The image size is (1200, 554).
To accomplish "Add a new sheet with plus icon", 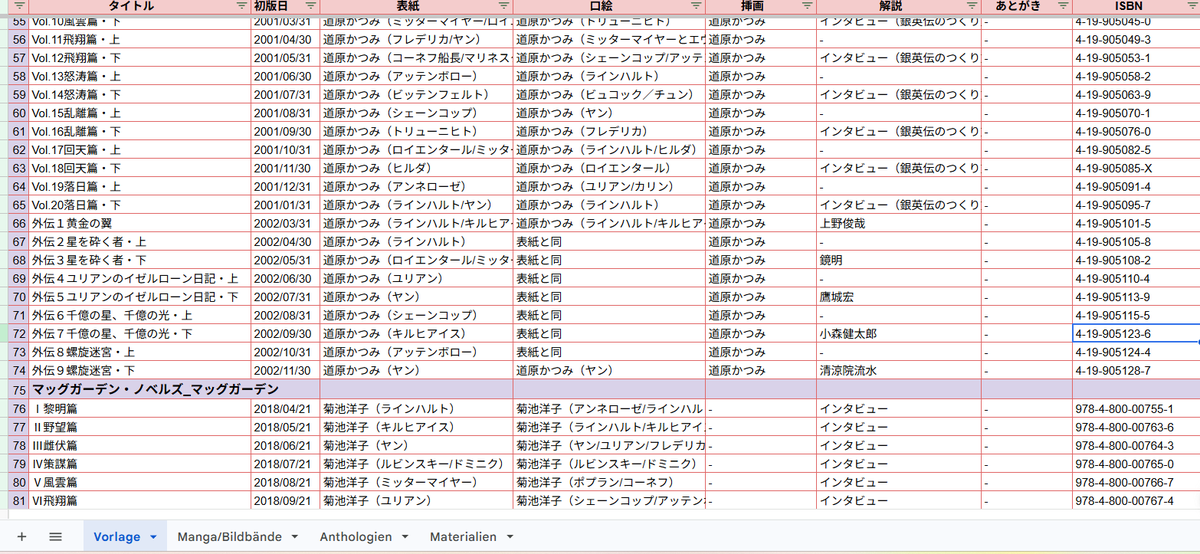I will [x=22, y=537].
